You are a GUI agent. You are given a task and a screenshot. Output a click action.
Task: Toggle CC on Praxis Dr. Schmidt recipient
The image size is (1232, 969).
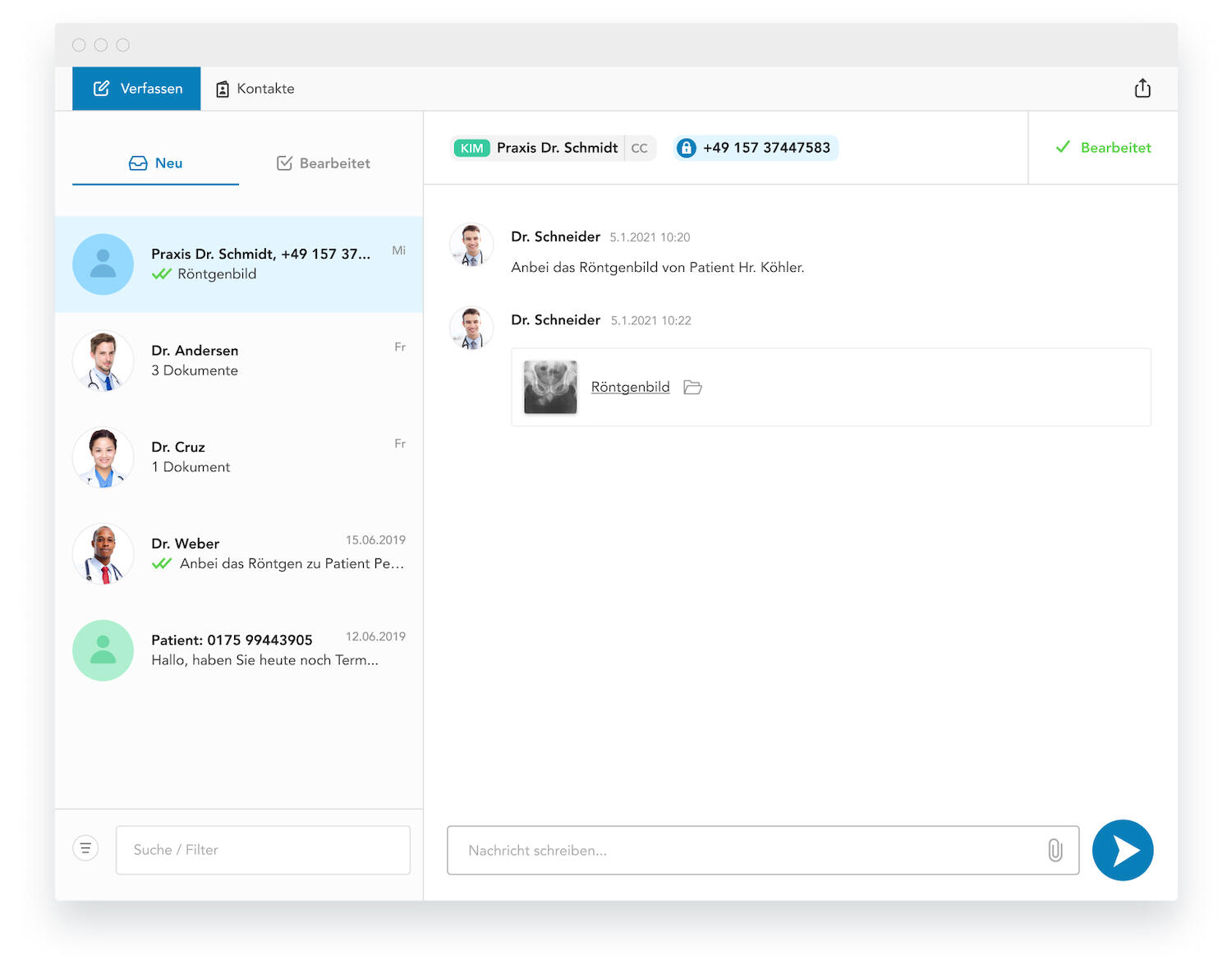click(639, 149)
